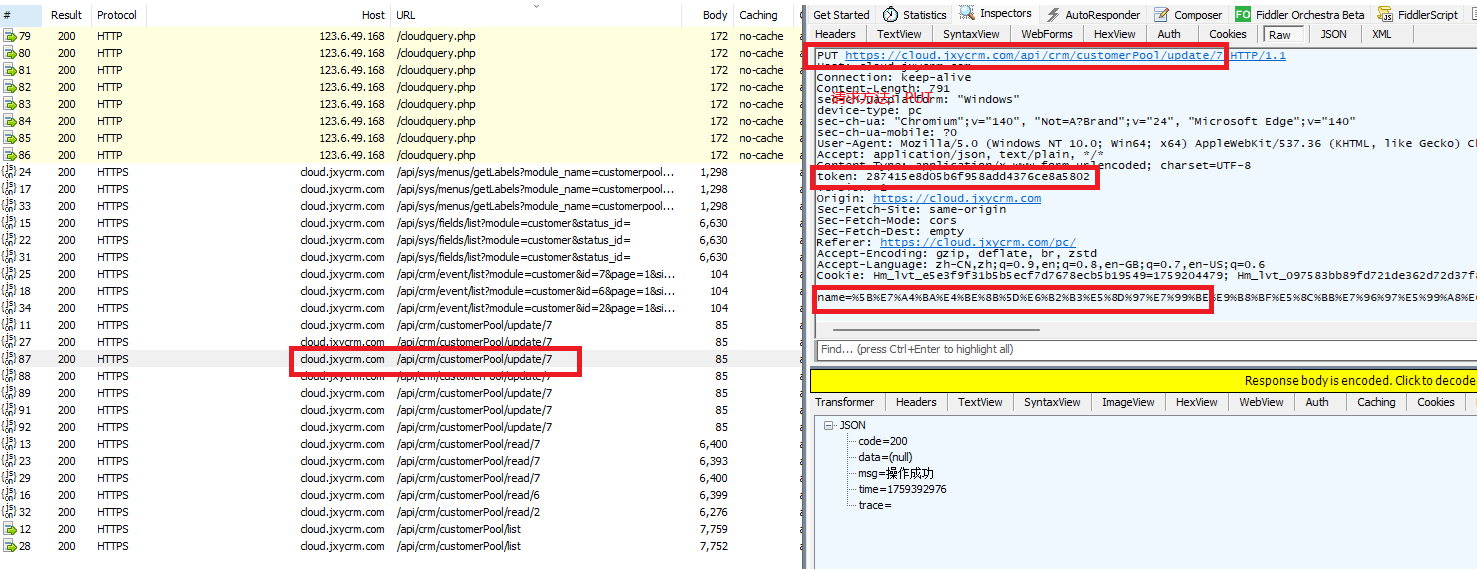Click the JSON icon of session 92

pos(9,427)
